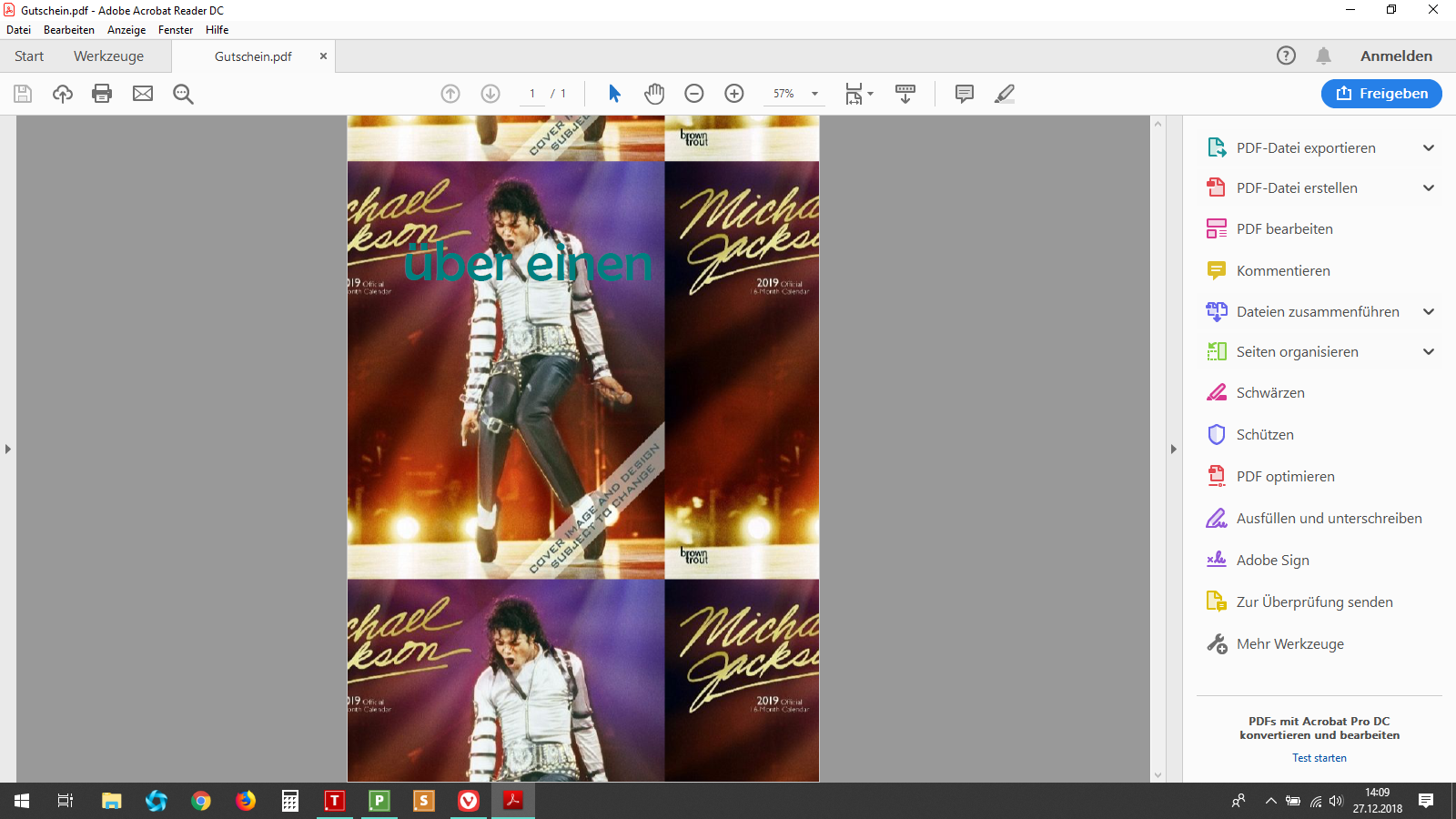Open PDF optimieren tool
The image size is (1456, 819).
1285,476
